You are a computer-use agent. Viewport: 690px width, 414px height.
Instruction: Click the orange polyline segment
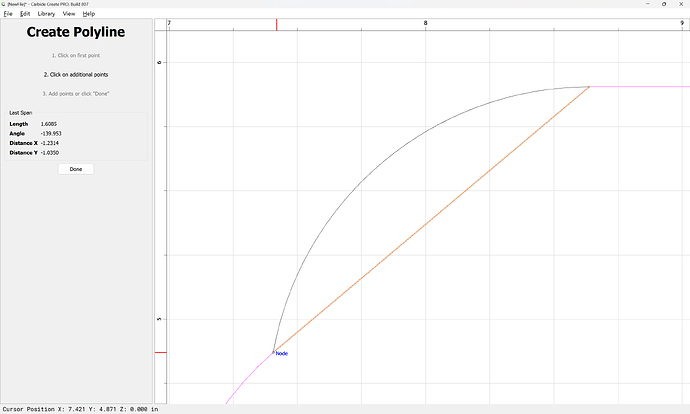point(431,220)
